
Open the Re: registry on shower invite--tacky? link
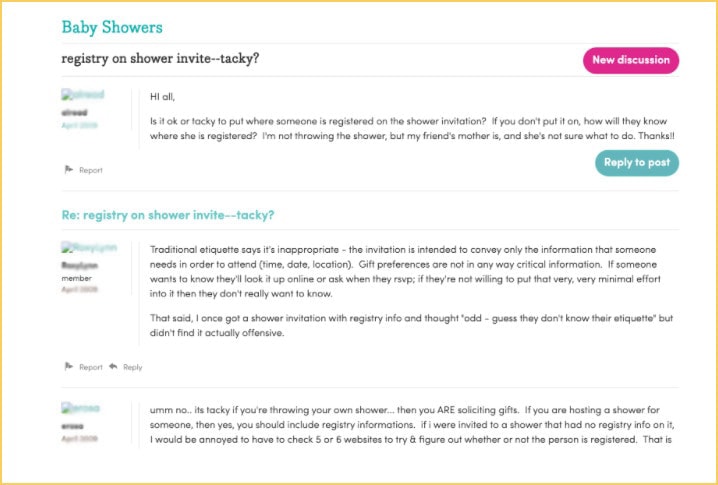(x=168, y=215)
